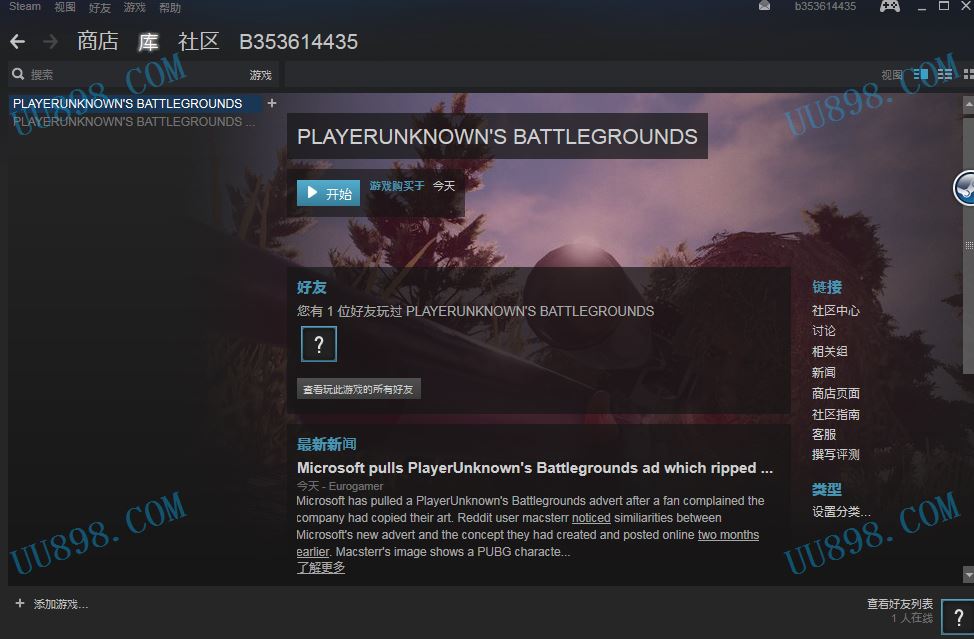Click the search magnifier icon

pyautogui.click(x=18, y=75)
